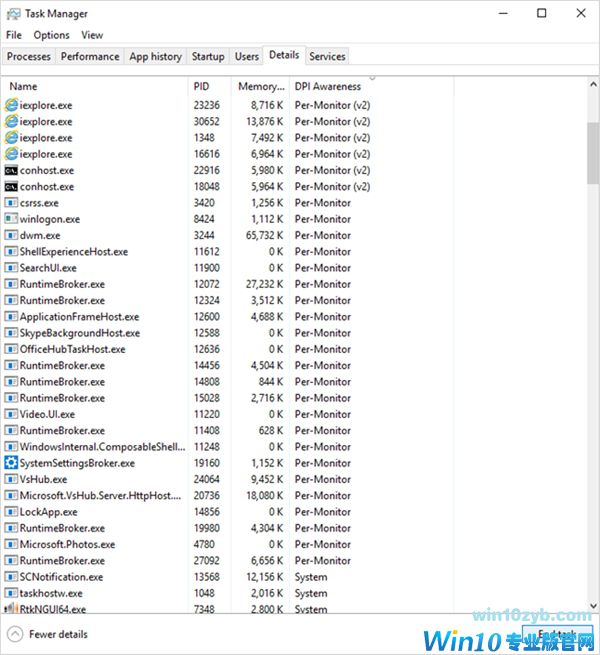Click the iexplore.exe icon for PID 16616
Screen dimensions: 600x655
11,154
